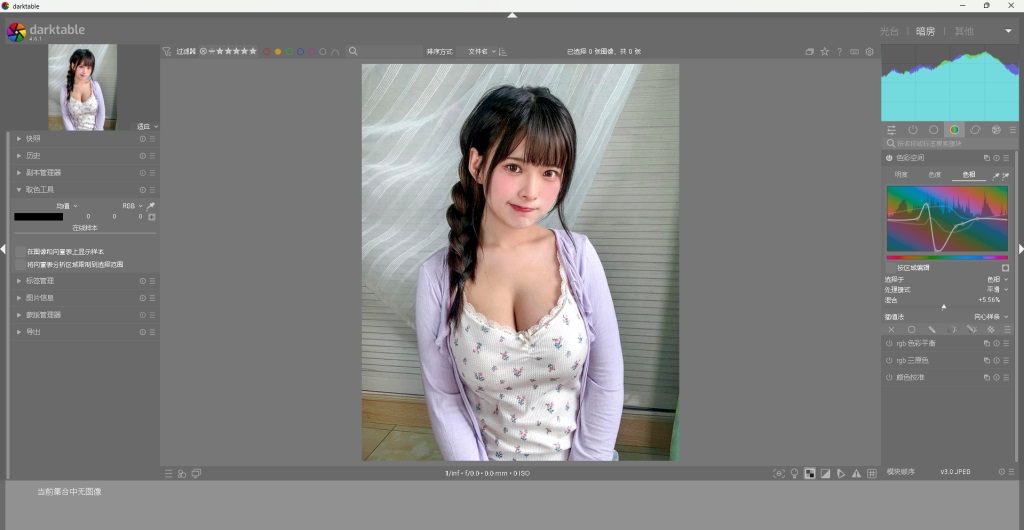This screenshot has width=1024, height=530.
Task: Toggle the 色彩空间 module power switch
Action: [x=889, y=158]
